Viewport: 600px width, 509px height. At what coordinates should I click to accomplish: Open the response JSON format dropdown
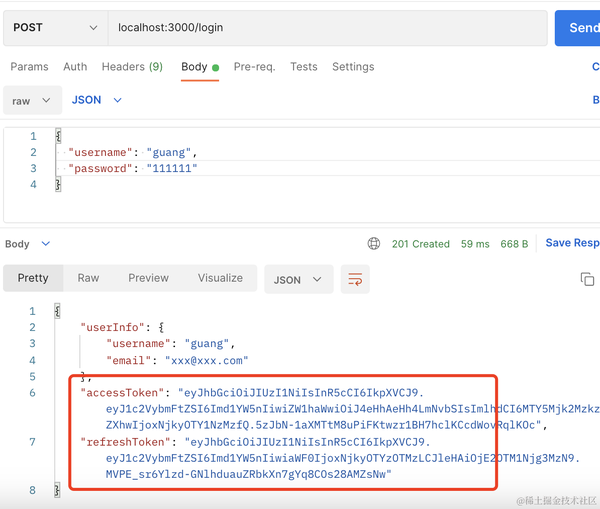pyautogui.click(x=298, y=279)
